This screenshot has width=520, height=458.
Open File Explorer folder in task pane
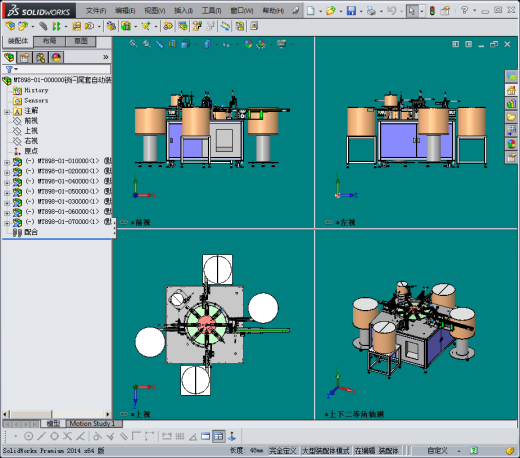511,117
